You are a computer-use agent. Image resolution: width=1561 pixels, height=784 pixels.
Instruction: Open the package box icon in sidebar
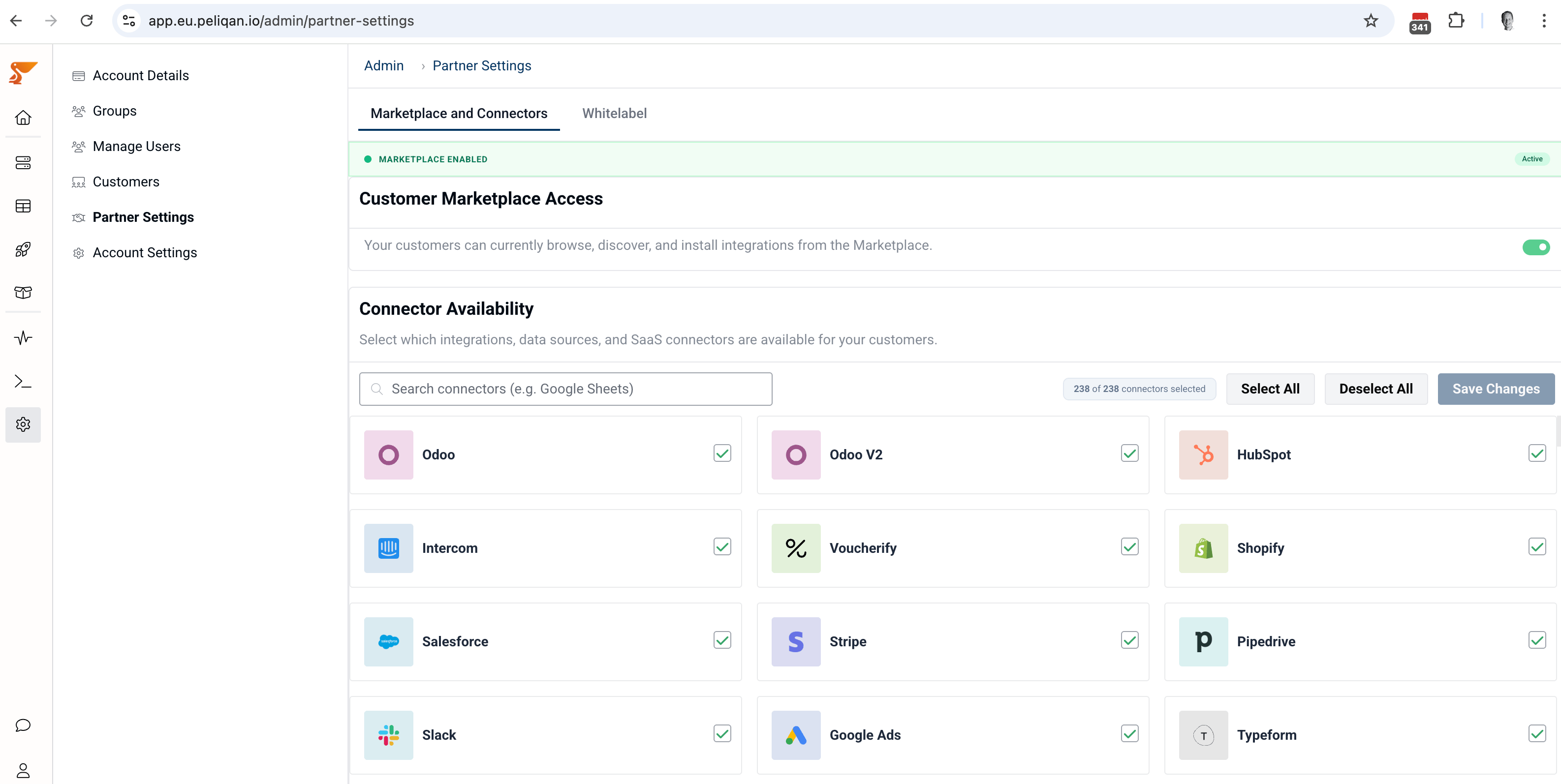[x=23, y=293]
